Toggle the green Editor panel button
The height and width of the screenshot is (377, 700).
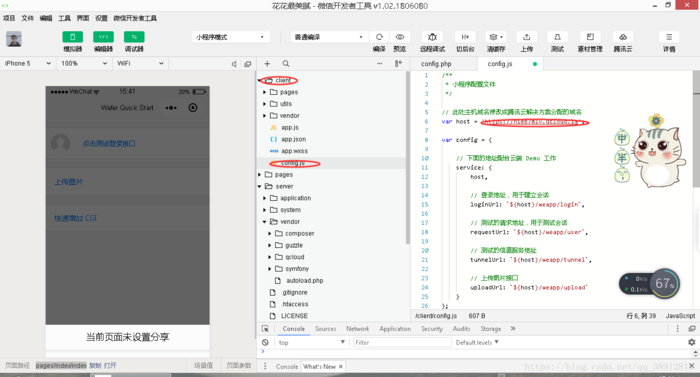[x=103, y=37]
